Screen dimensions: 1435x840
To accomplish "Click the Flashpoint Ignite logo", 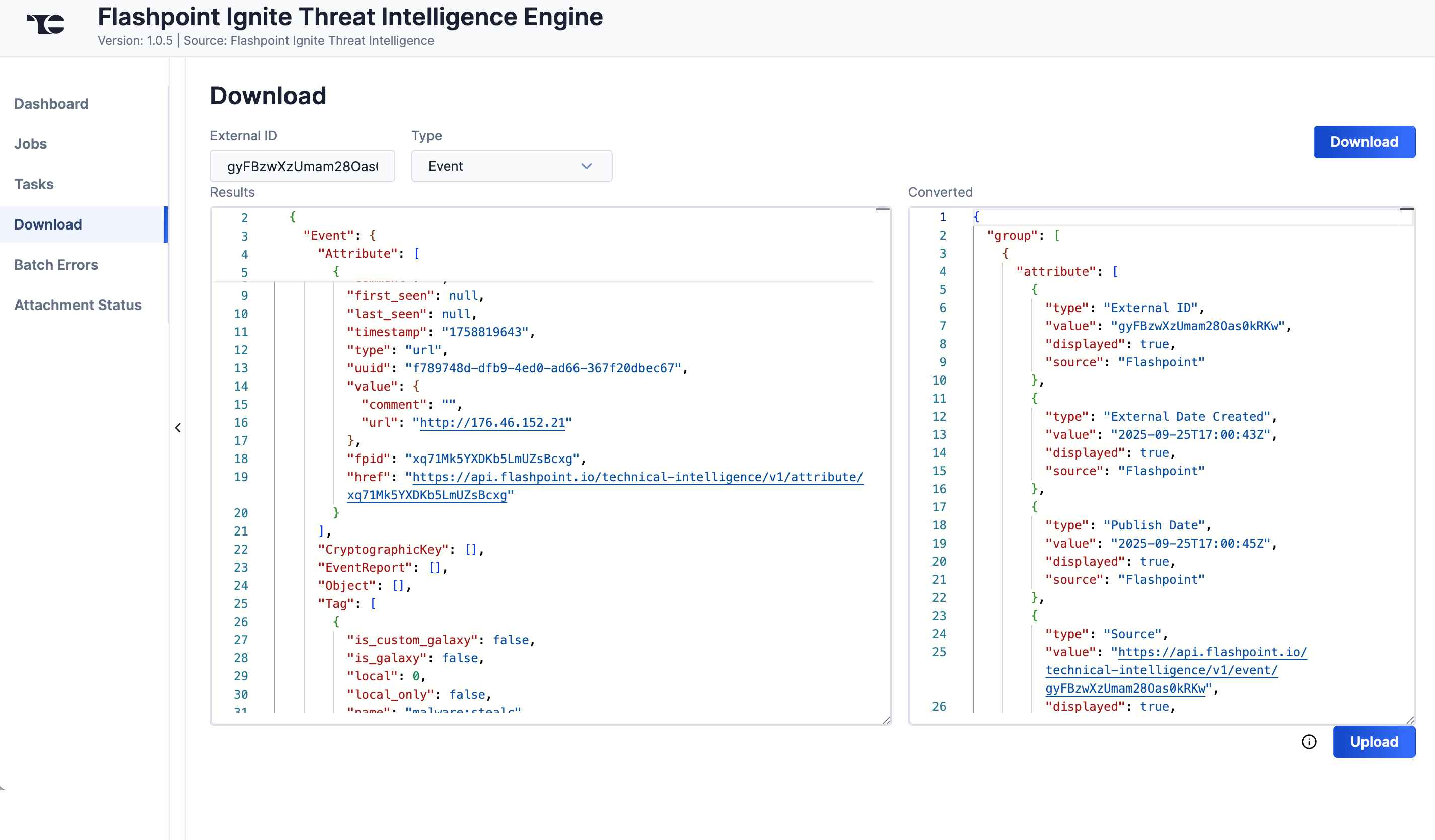I will [x=45, y=25].
